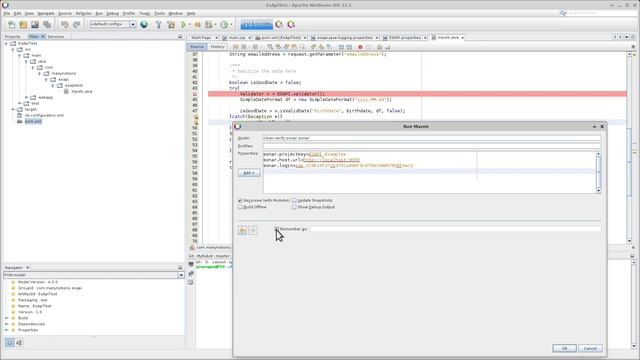Image resolution: width=640 pixels, height=360 pixels.
Task: Open the Refactor menu
Action: [x=83, y=13]
